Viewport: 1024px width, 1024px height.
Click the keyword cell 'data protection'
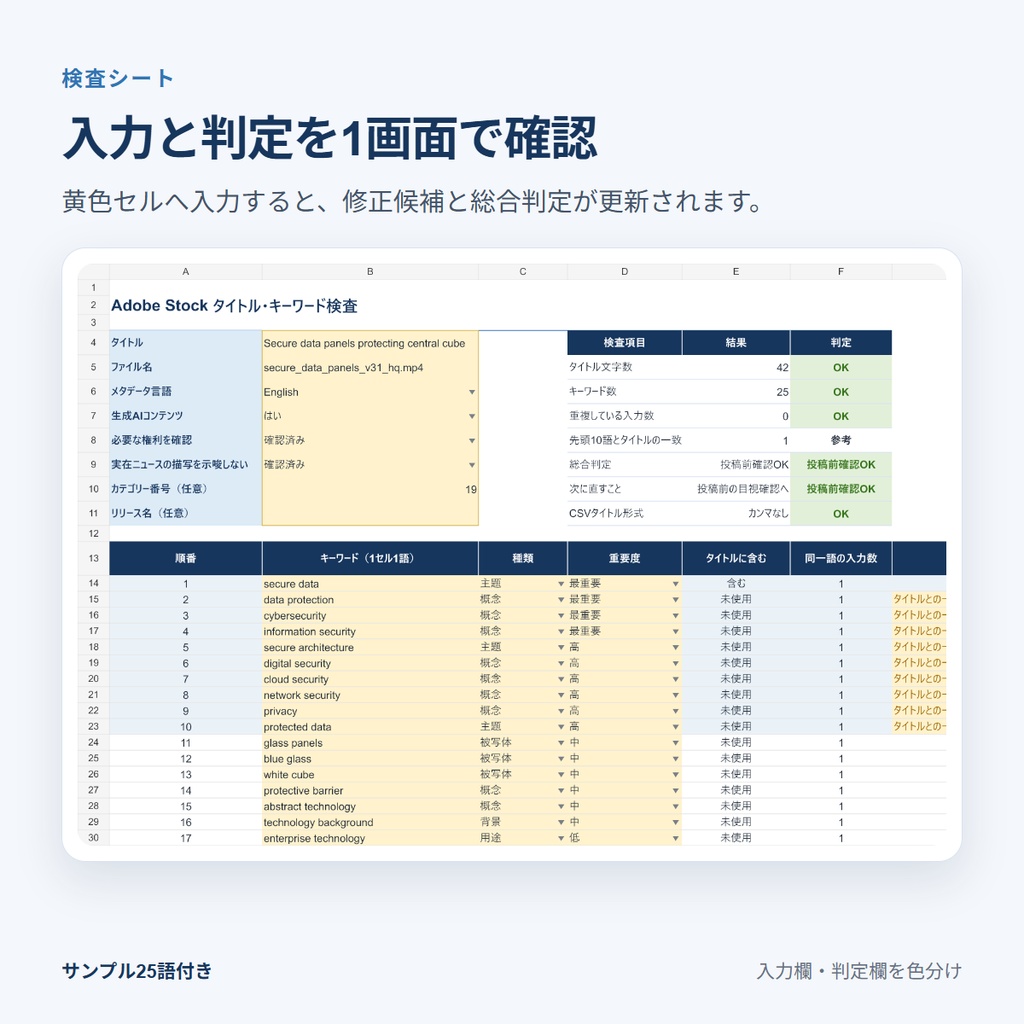[370, 600]
